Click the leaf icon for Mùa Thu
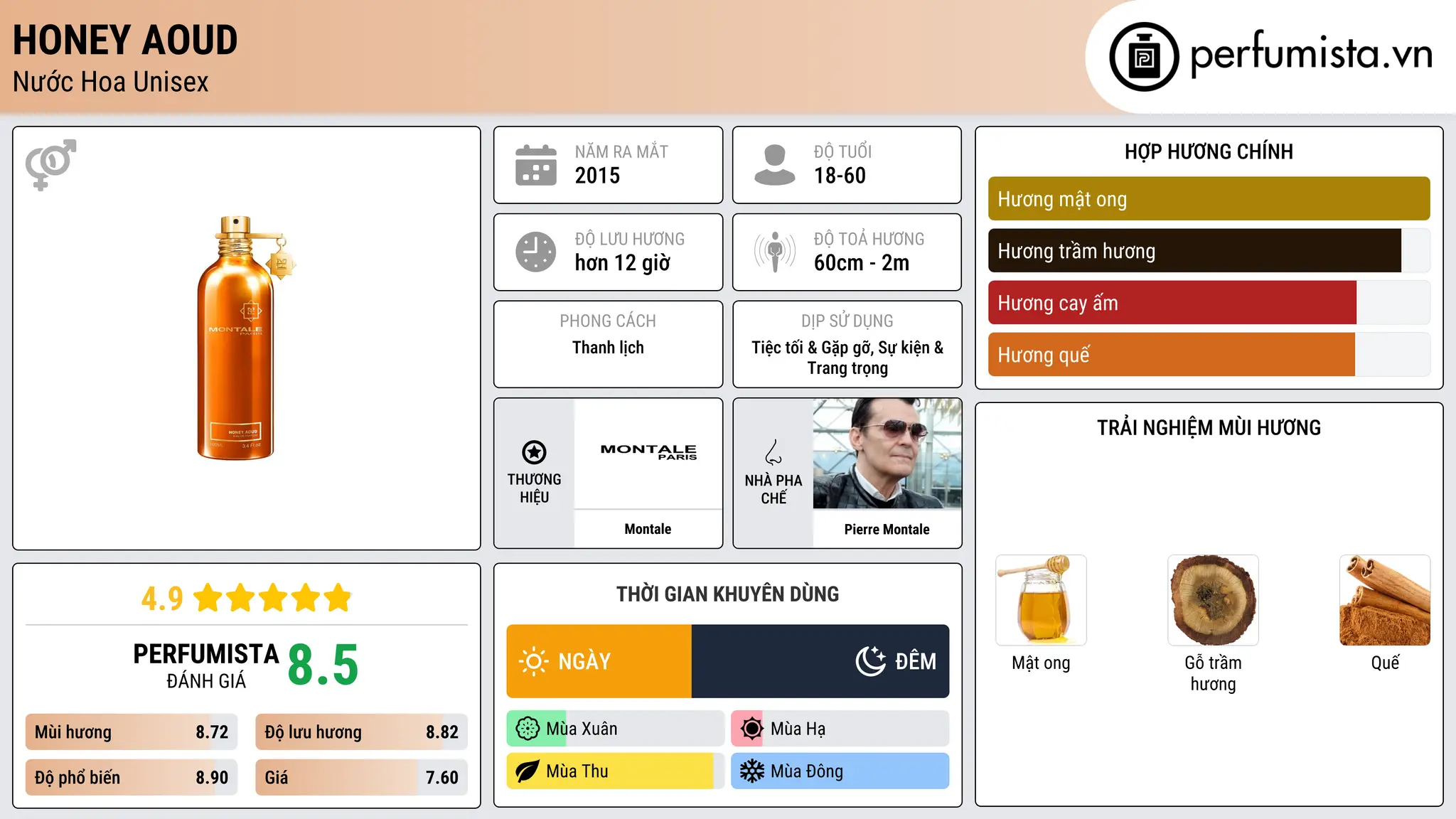Viewport: 1456px width, 819px height. point(528,771)
